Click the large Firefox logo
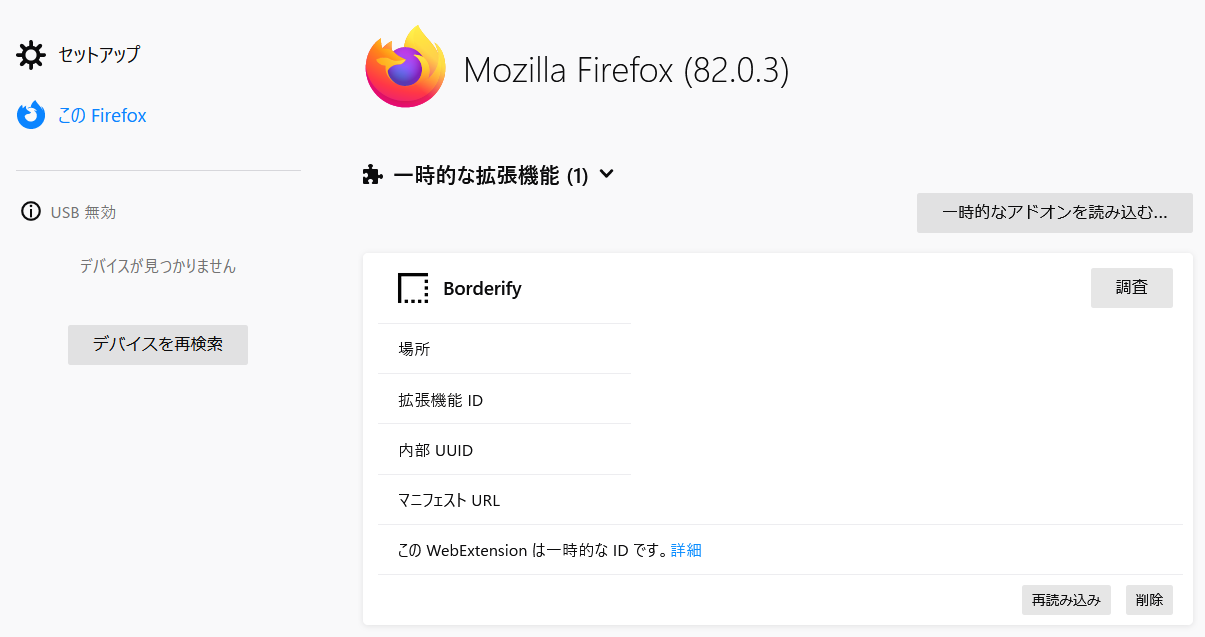The image size is (1205, 637). click(x=405, y=67)
